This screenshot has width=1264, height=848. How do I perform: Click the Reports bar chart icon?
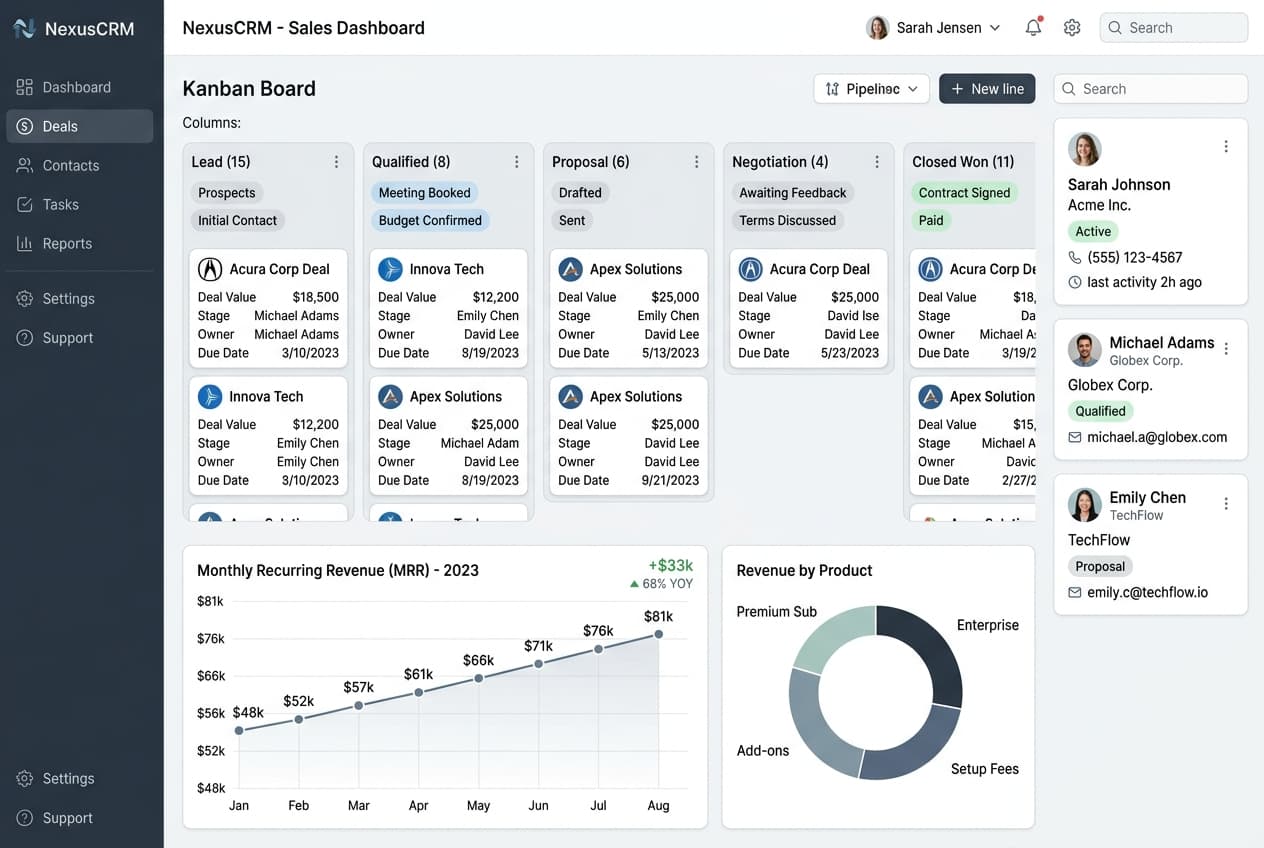click(x=25, y=243)
